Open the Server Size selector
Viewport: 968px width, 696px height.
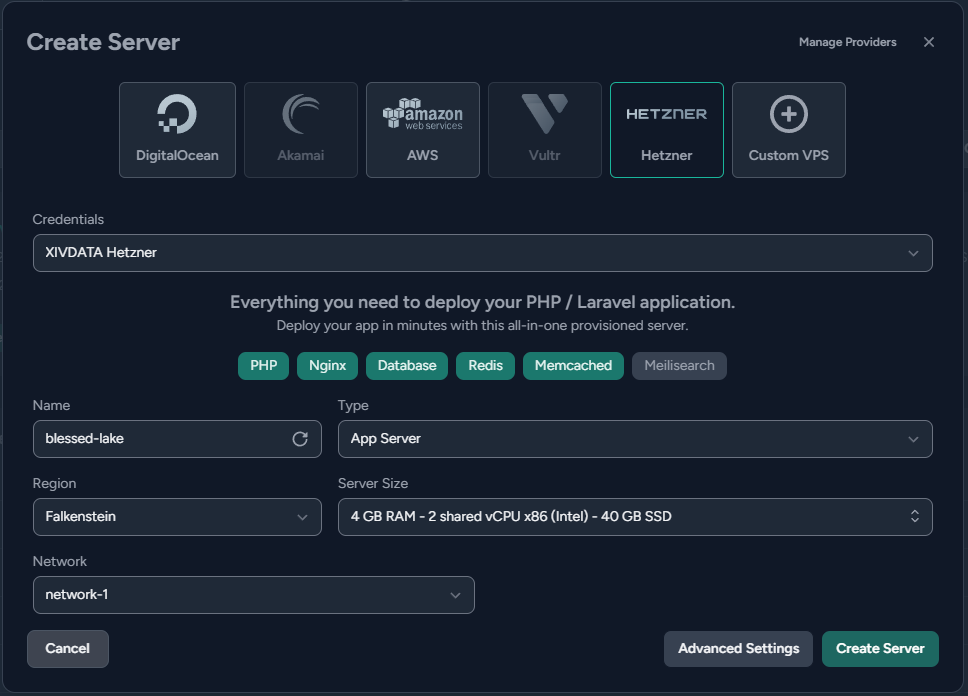point(635,517)
